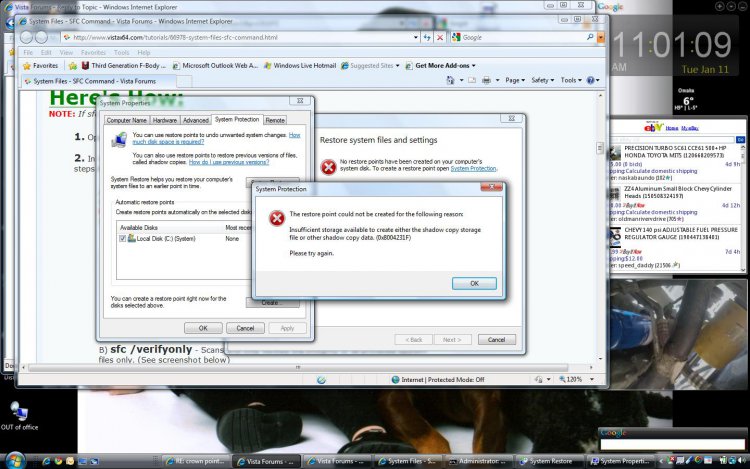Open the View menu in Internet Explorer
Screen dimensions: 750x469
coord(66,53)
